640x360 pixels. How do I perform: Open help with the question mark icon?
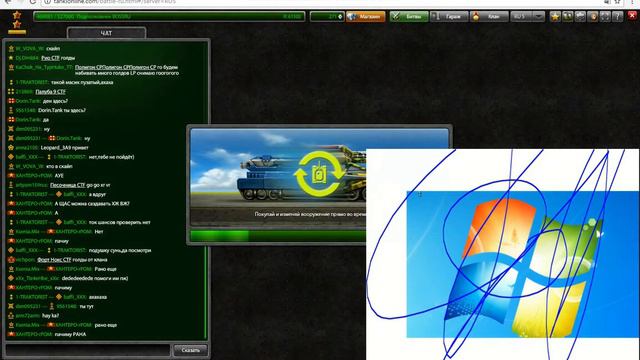[x=618, y=17]
